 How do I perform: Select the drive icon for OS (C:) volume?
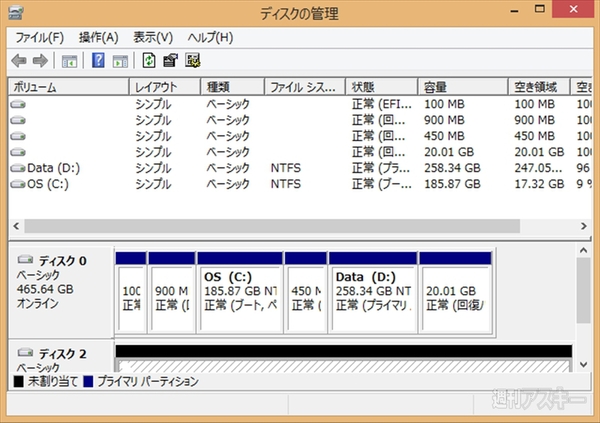click(18, 184)
